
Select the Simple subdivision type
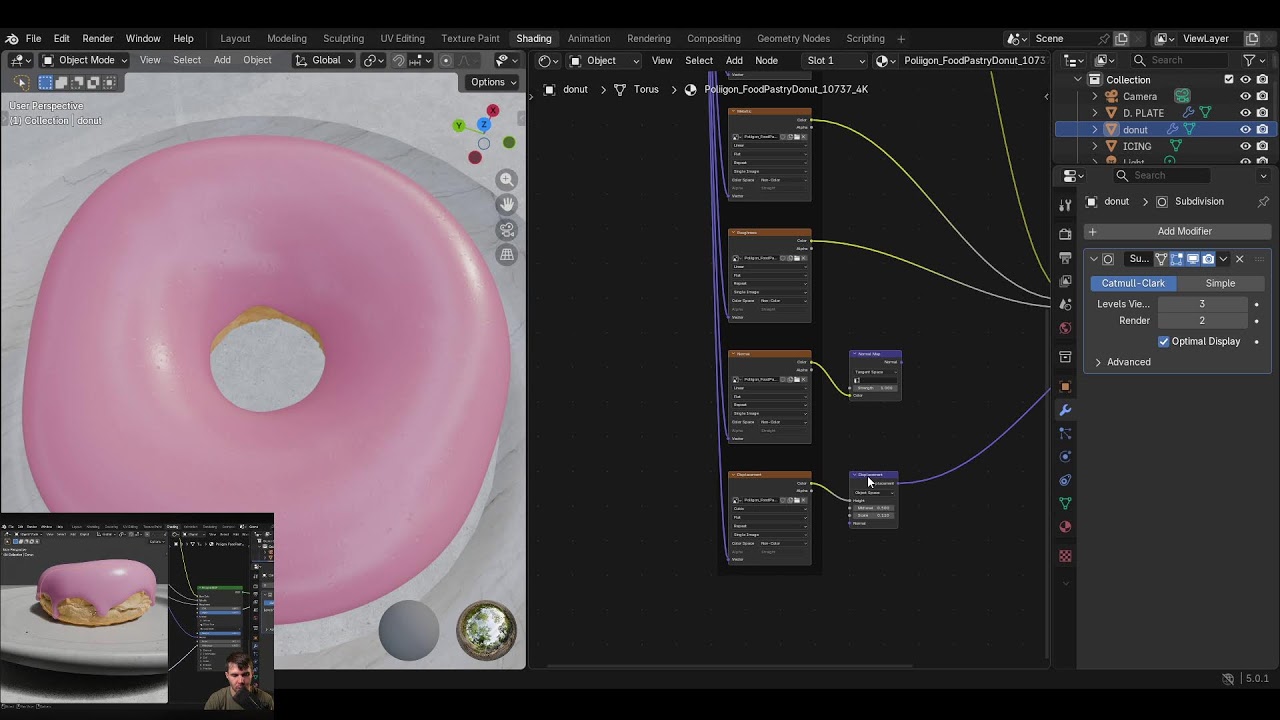click(x=1220, y=283)
